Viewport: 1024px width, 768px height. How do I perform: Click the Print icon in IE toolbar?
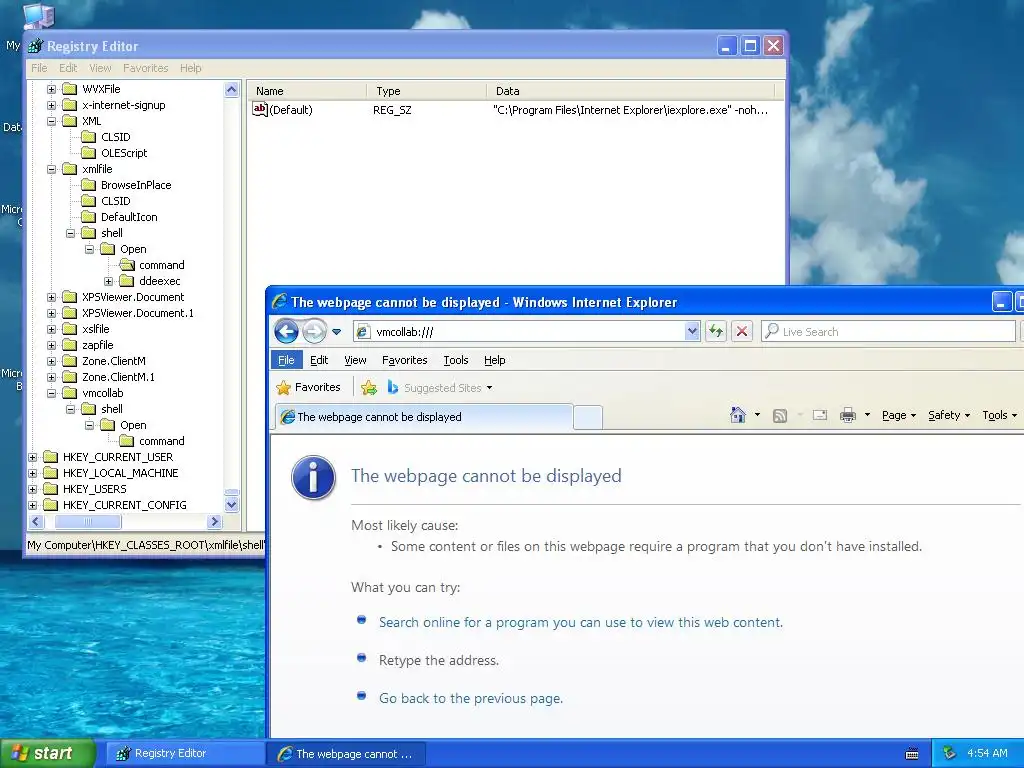click(848, 415)
